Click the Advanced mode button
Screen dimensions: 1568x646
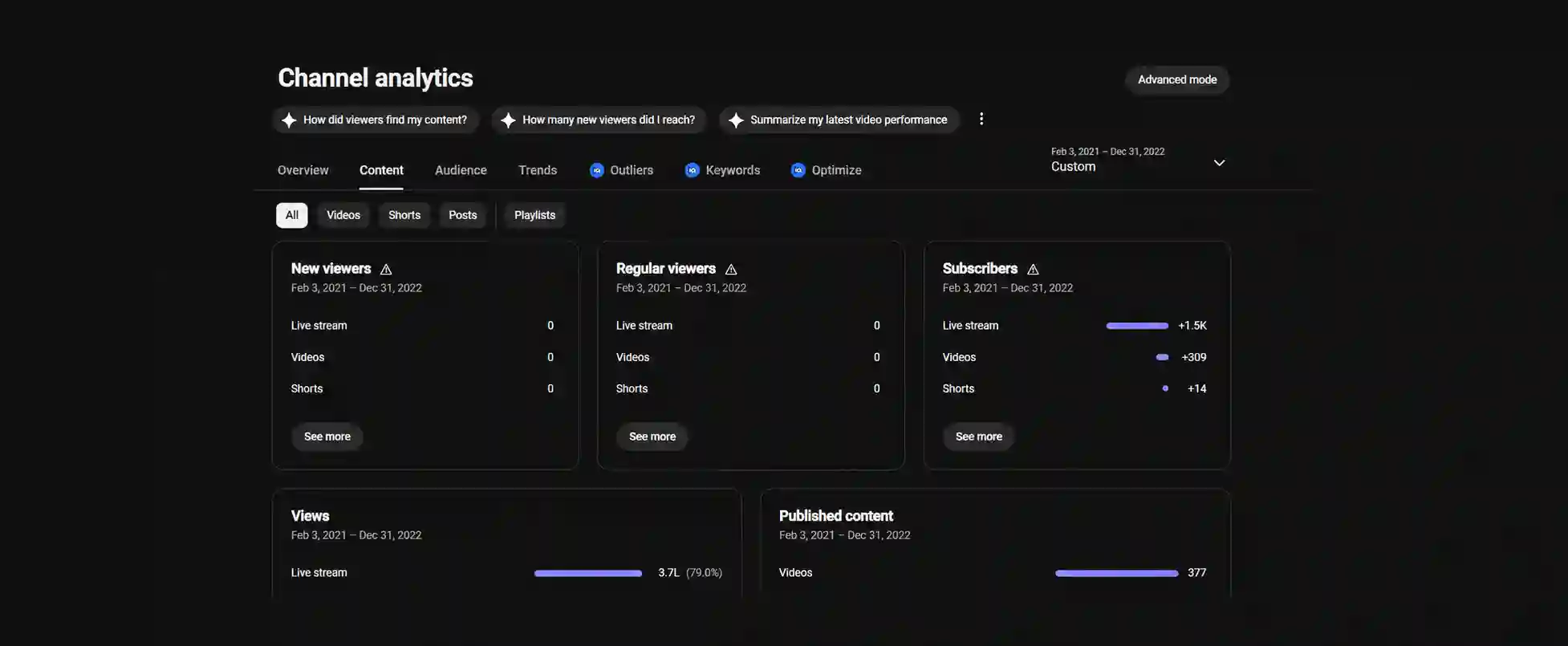coord(1177,79)
